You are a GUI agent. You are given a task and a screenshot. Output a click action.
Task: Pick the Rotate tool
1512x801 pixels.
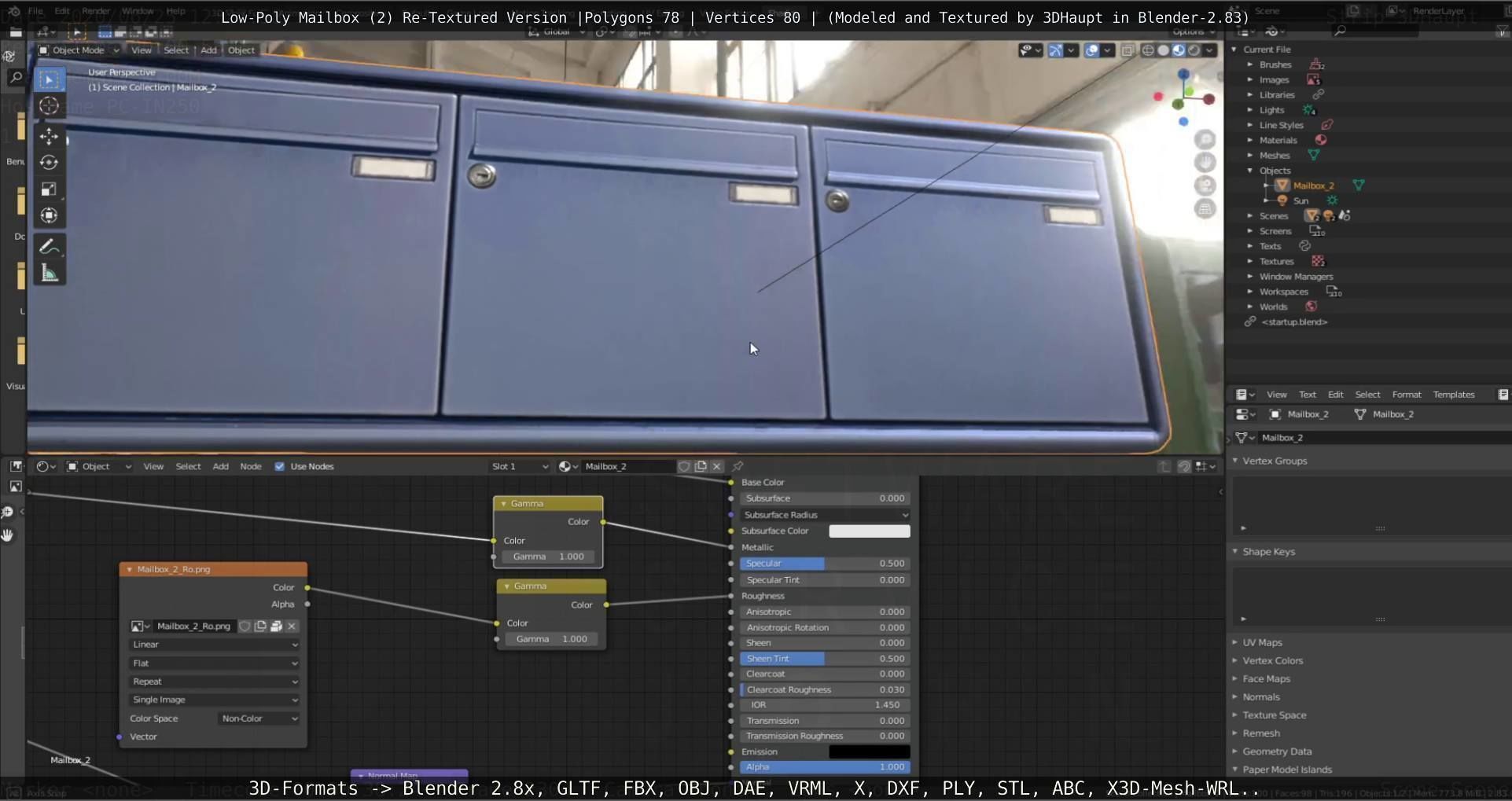coord(49,163)
